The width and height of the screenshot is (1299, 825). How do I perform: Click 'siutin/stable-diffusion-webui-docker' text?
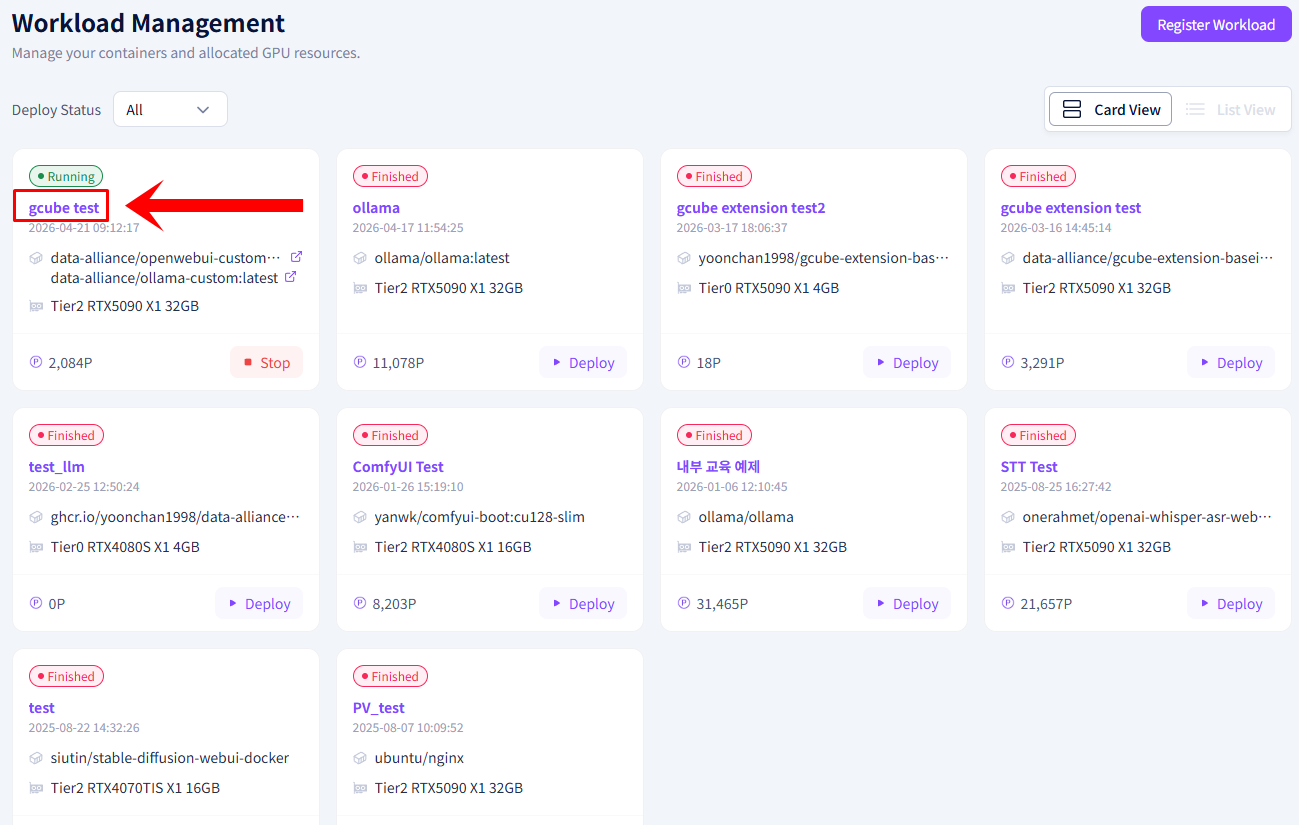point(170,758)
